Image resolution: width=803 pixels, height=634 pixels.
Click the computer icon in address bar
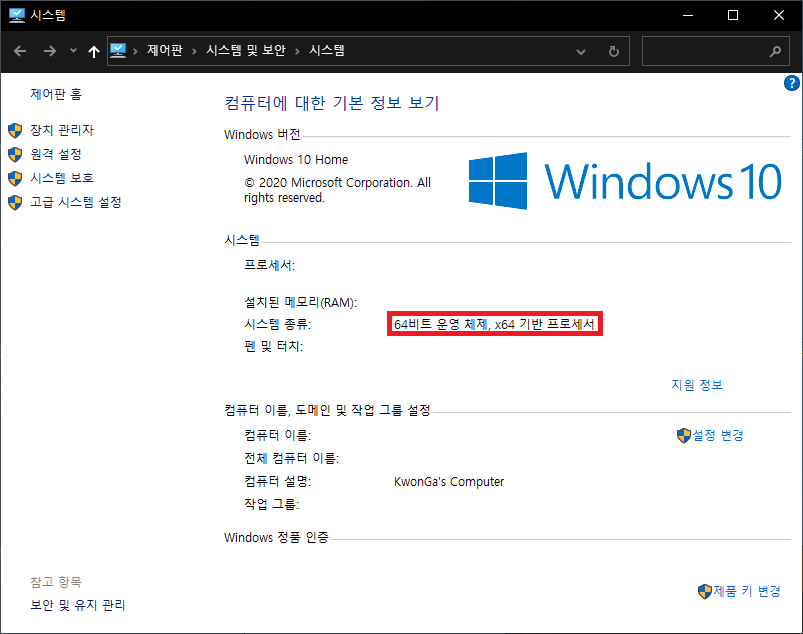pos(118,51)
